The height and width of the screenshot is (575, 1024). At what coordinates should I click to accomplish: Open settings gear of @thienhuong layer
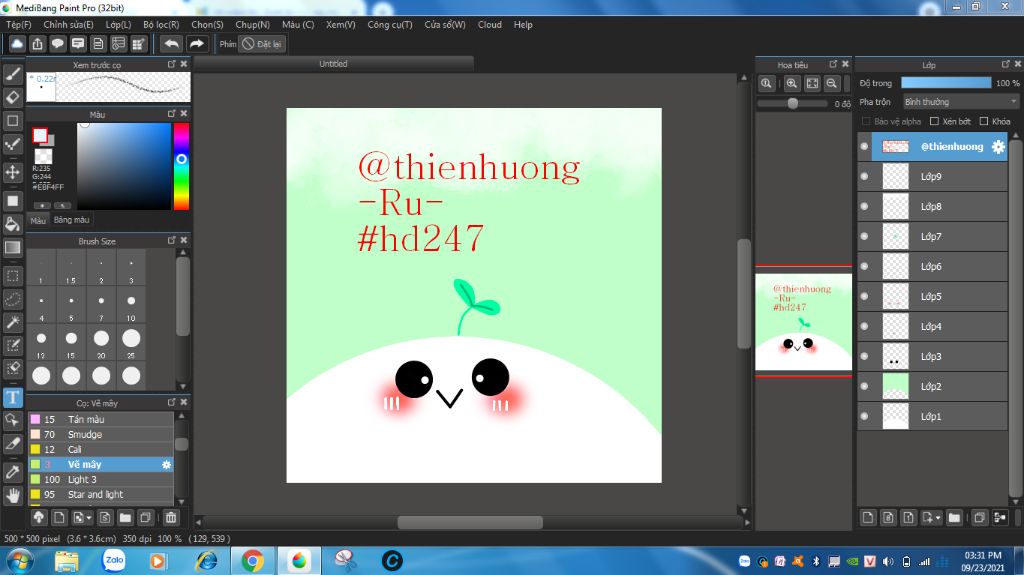(998, 147)
